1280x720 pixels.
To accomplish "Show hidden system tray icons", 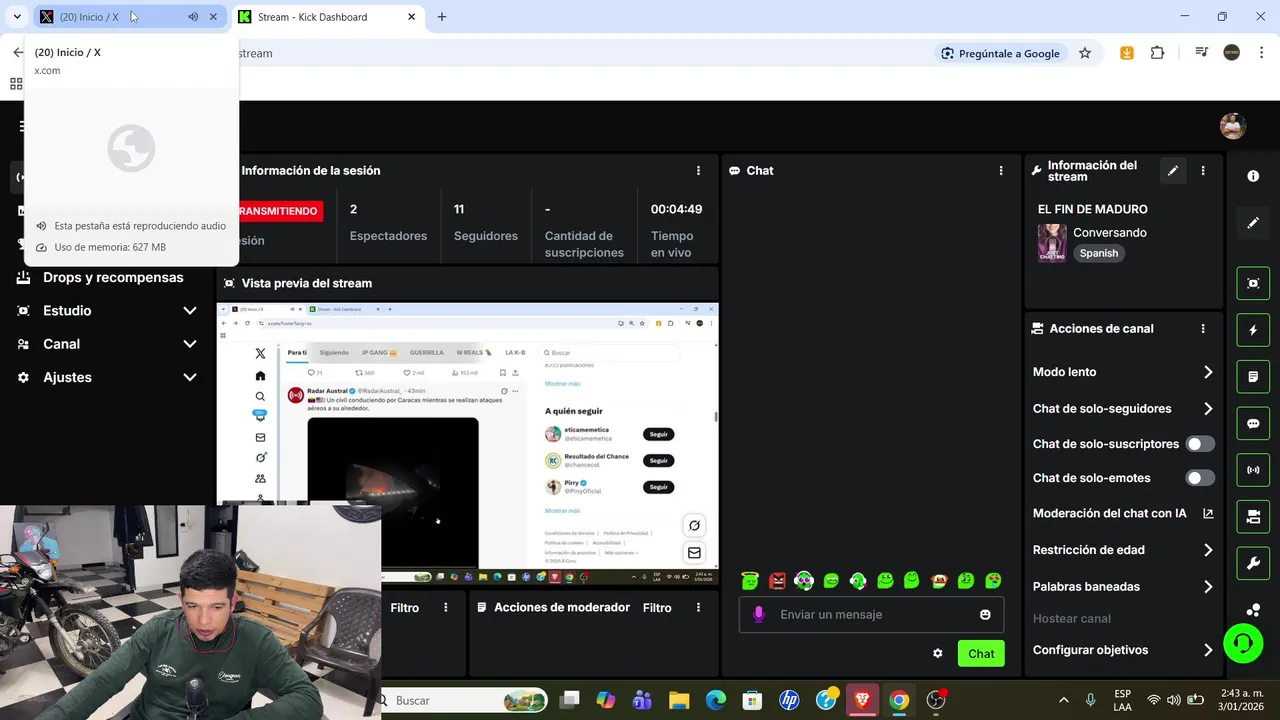I will coord(1063,700).
